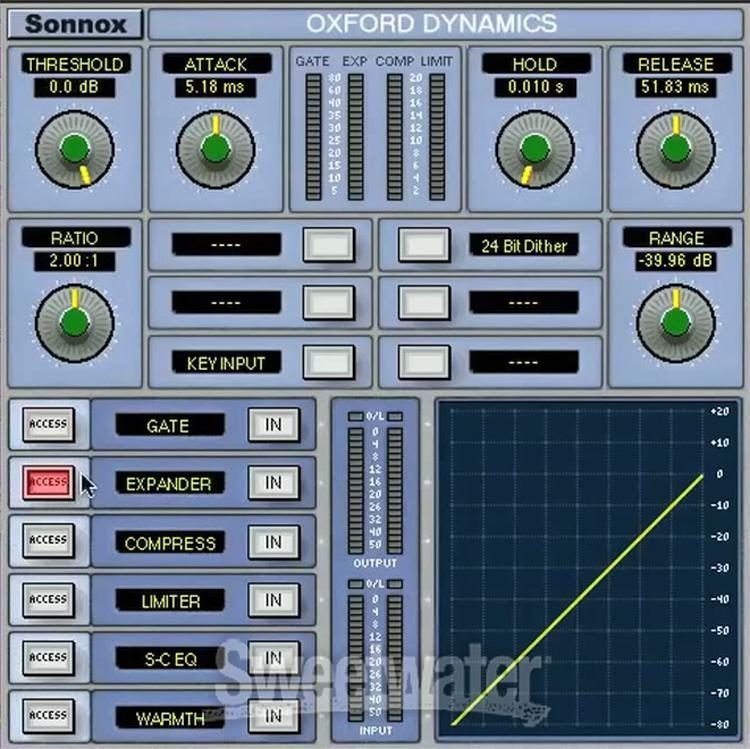Click the EXPANDER label
The height and width of the screenshot is (749, 750).
coord(169,484)
